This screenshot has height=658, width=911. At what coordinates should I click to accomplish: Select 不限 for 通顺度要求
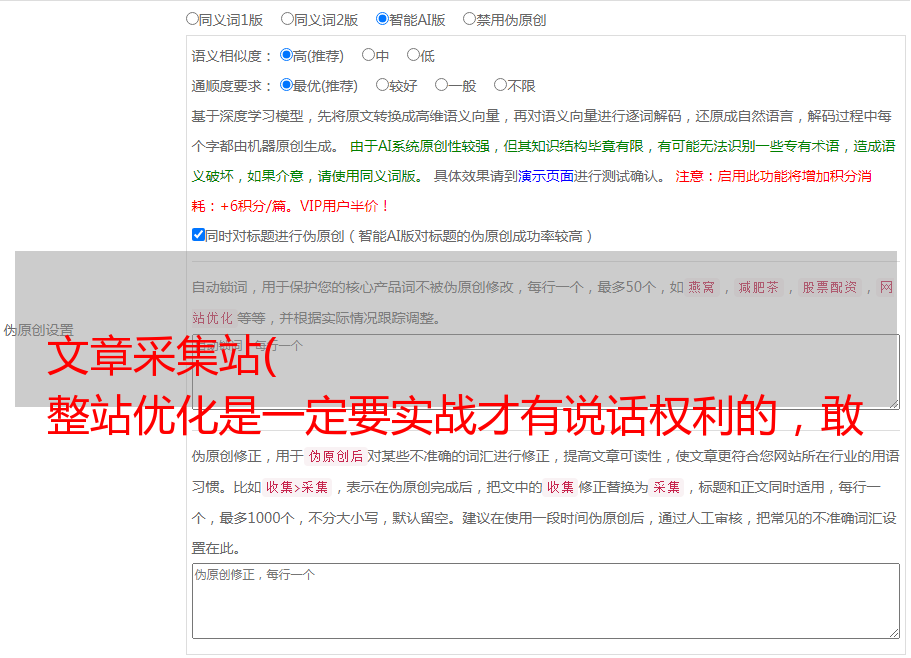(x=500, y=86)
